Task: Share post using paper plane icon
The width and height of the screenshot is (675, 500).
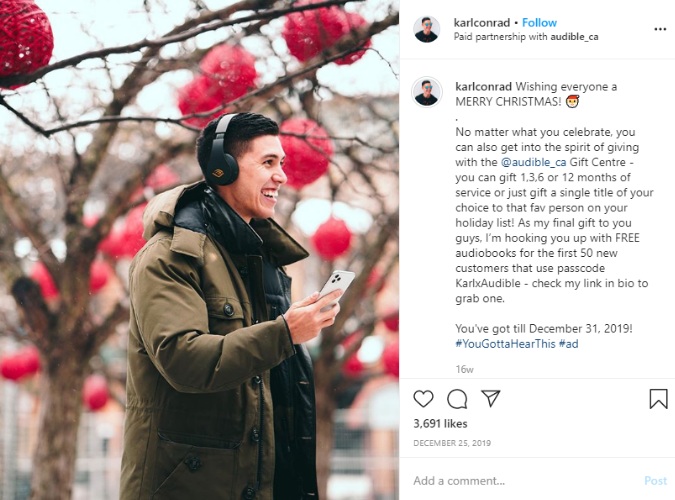Action: click(x=490, y=398)
